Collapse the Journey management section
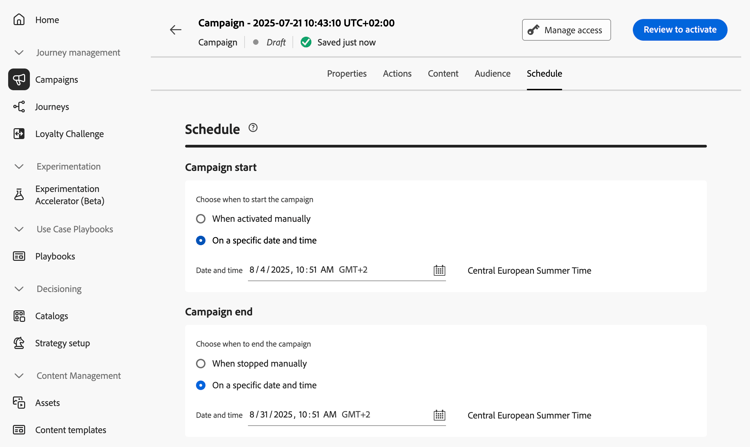Screen dimensions: 750x447 (x=19, y=53)
